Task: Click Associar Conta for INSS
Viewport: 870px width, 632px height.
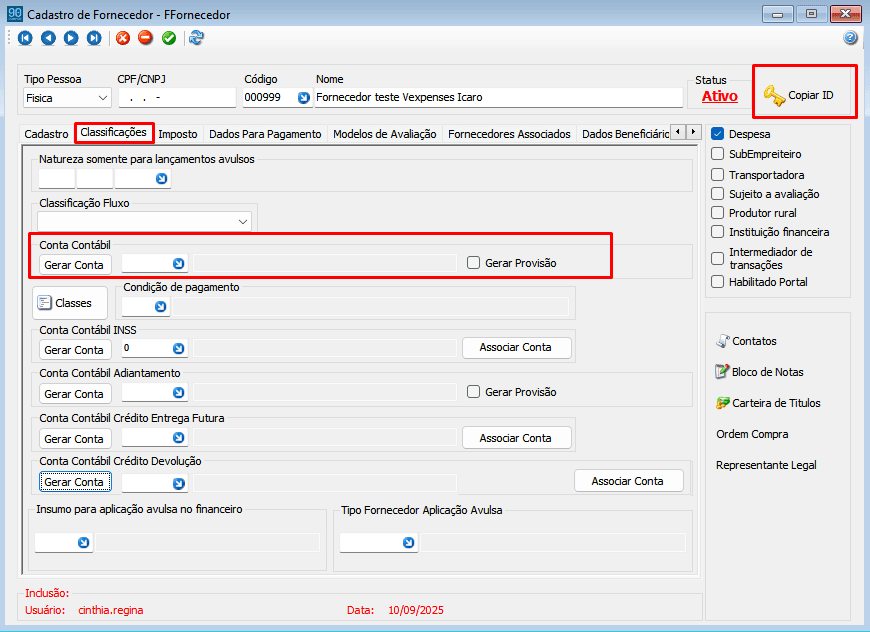Action: click(516, 347)
